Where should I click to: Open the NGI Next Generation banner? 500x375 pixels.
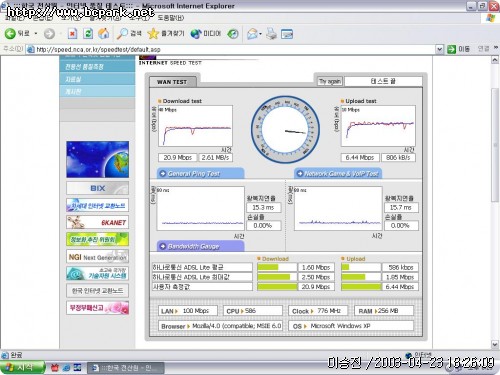pyautogui.click(x=97, y=257)
